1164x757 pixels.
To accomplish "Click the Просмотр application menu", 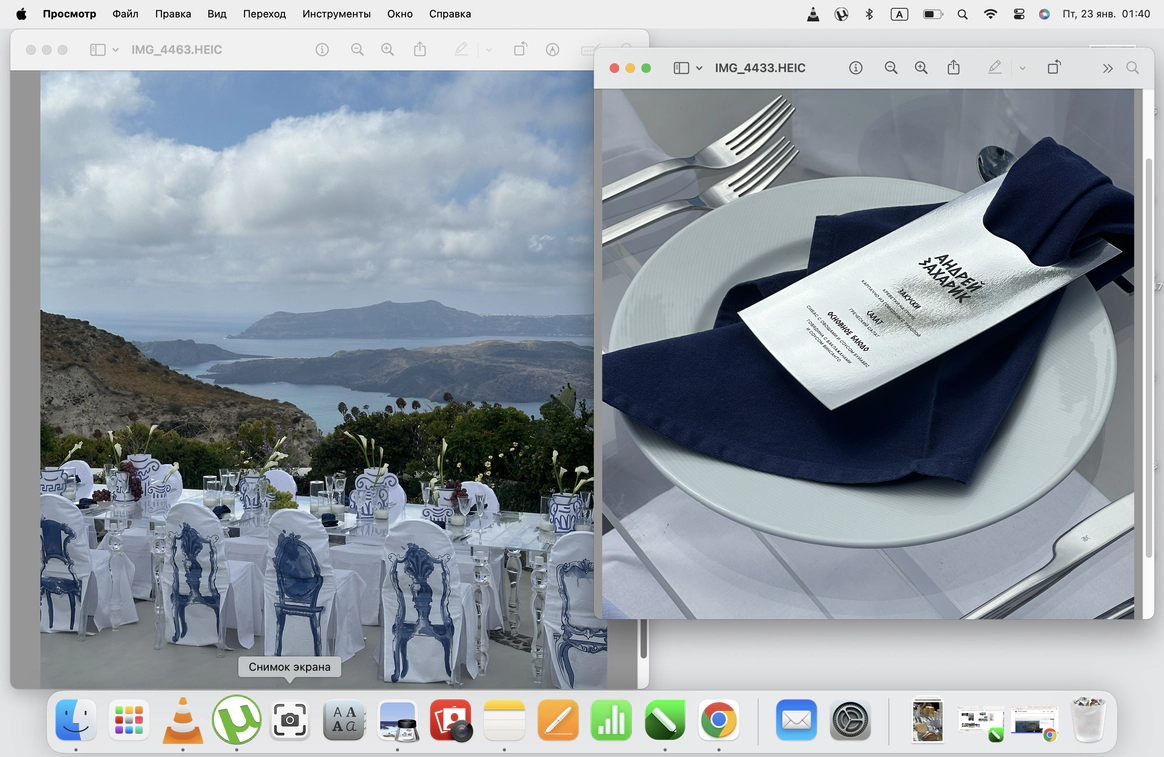I will point(69,14).
